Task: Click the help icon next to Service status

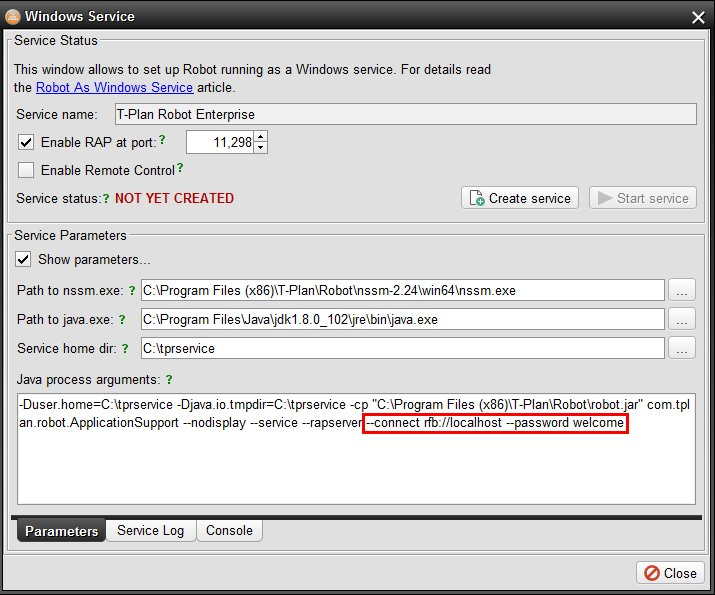Action: point(107,198)
